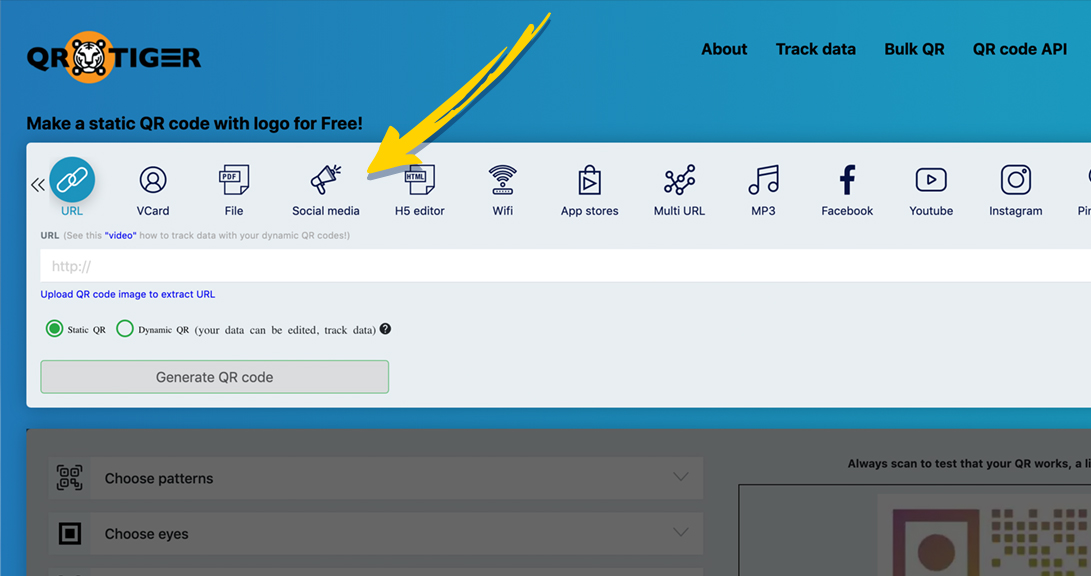Viewport: 1091px width, 576px height.
Task: Open the Track data menu item
Action: coord(815,49)
